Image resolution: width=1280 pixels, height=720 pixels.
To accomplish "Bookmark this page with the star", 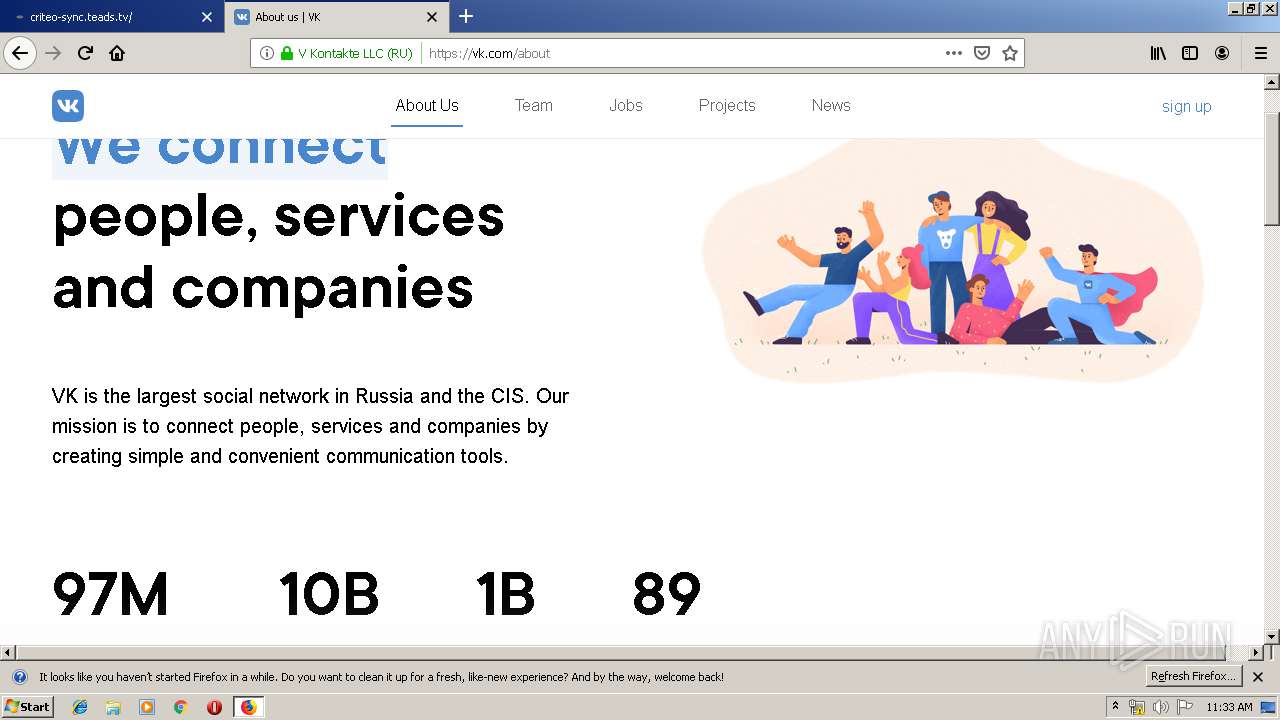I will (x=1010, y=53).
